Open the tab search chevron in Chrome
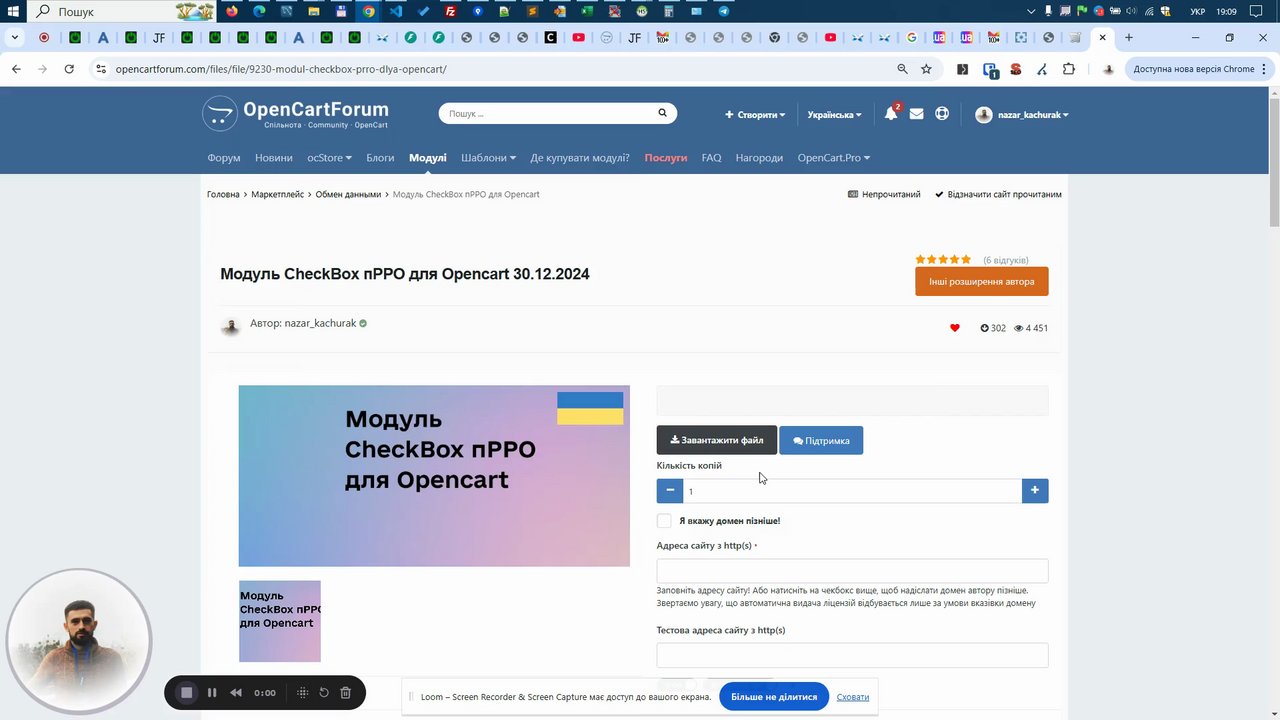The image size is (1280, 720). (x=14, y=38)
